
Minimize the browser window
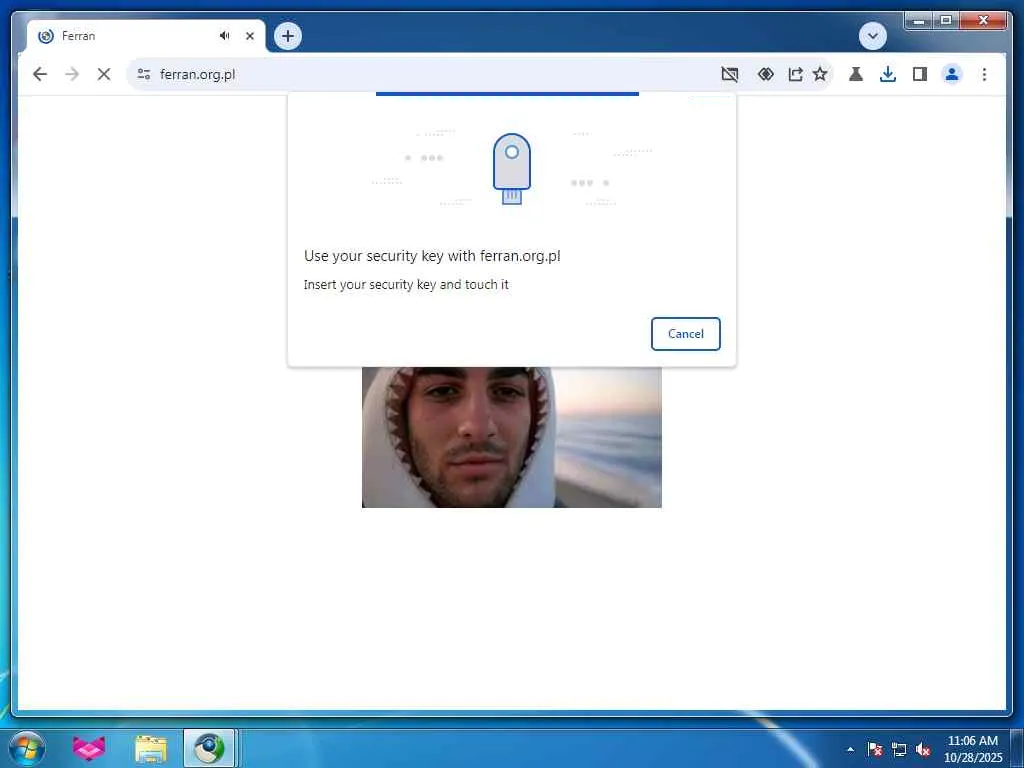click(919, 21)
